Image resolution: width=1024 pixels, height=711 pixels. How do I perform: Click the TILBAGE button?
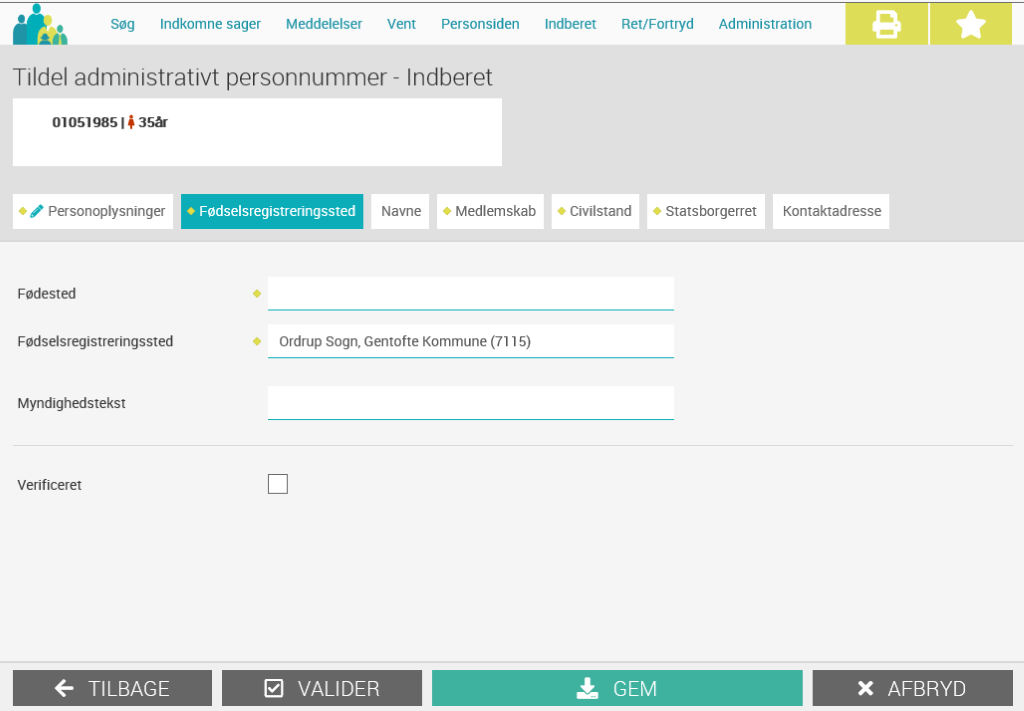(x=112, y=687)
